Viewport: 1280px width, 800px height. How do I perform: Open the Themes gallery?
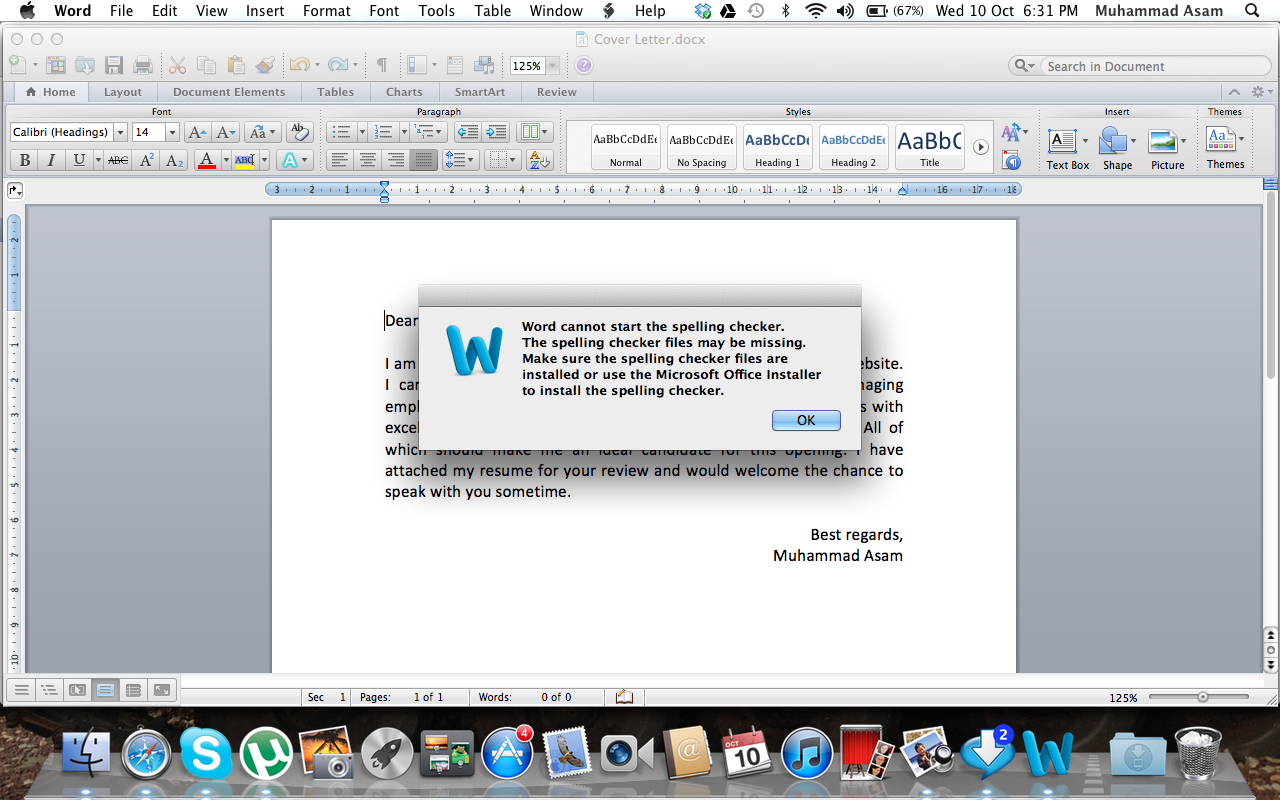click(x=1225, y=147)
